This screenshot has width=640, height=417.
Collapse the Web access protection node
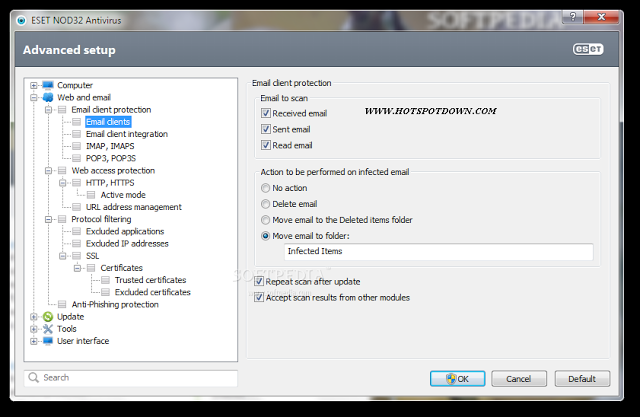[48, 171]
